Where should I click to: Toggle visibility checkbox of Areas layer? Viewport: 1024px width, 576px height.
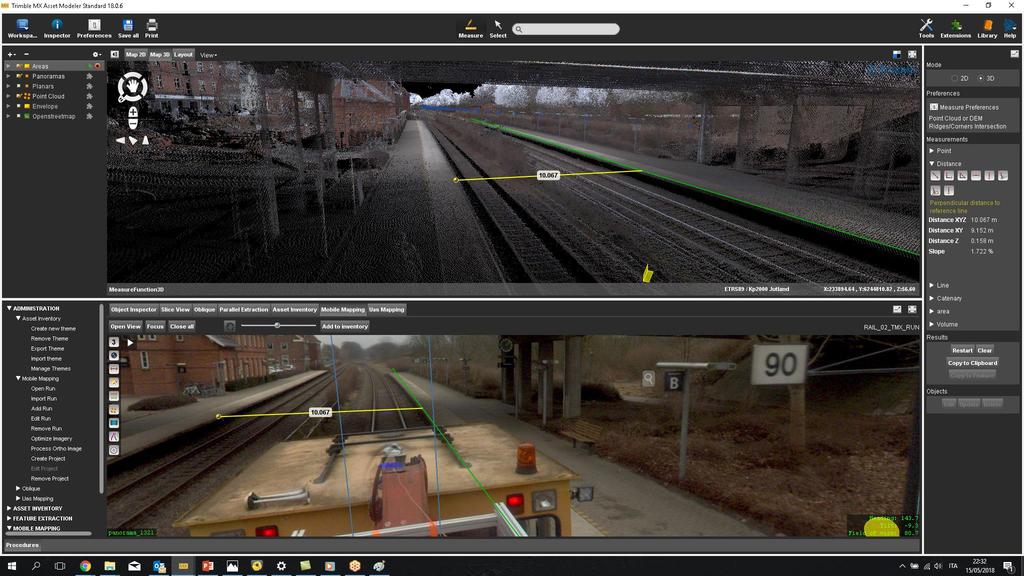tap(19, 66)
